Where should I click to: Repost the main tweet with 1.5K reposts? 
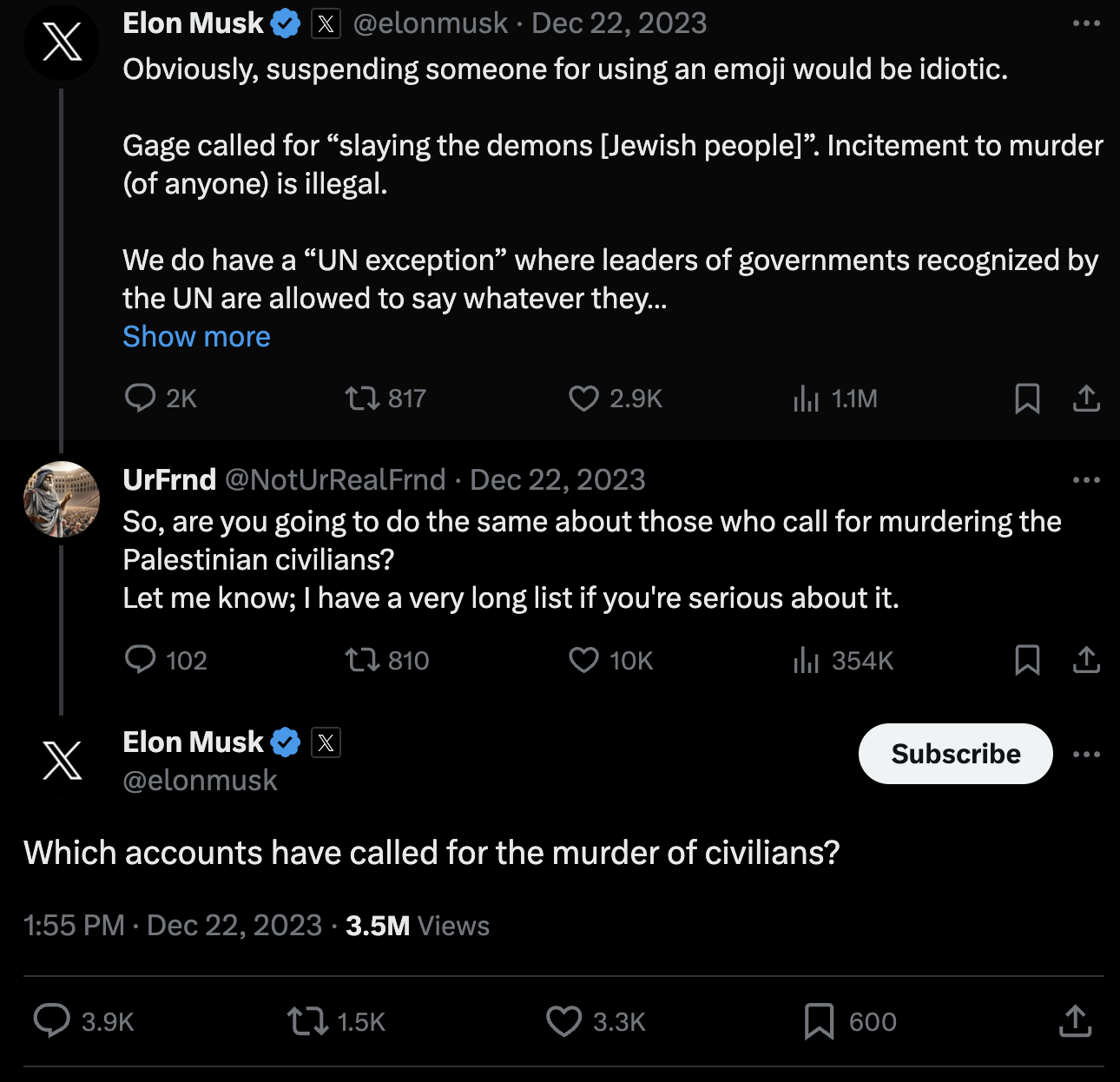pyautogui.click(x=308, y=1021)
